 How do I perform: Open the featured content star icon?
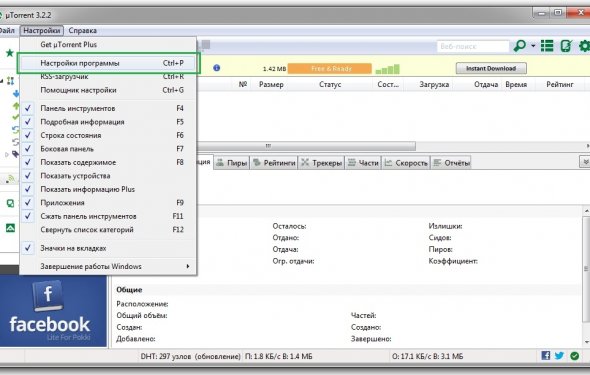10,53
